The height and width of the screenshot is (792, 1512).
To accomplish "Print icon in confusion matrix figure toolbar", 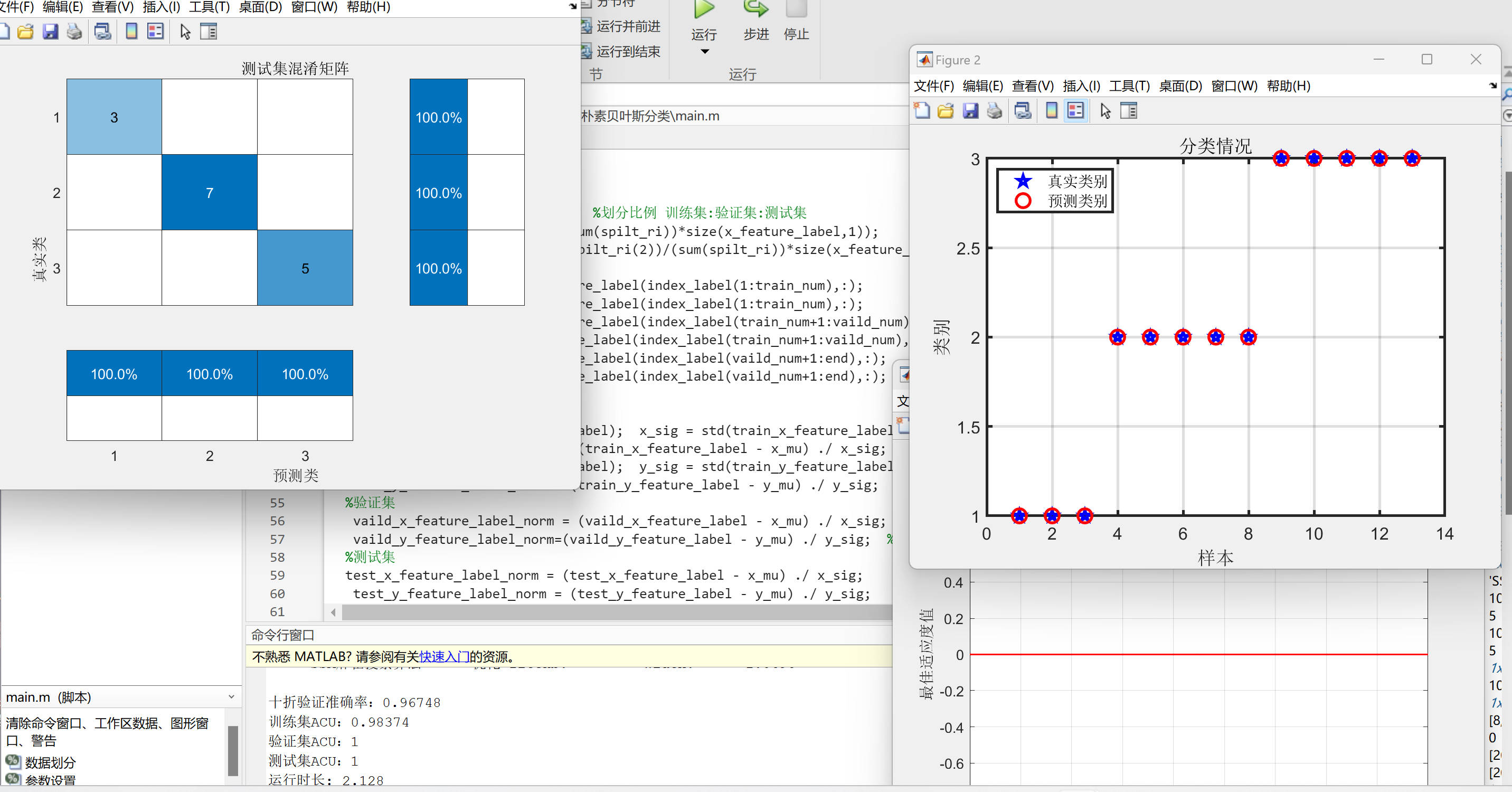I will (x=74, y=31).
